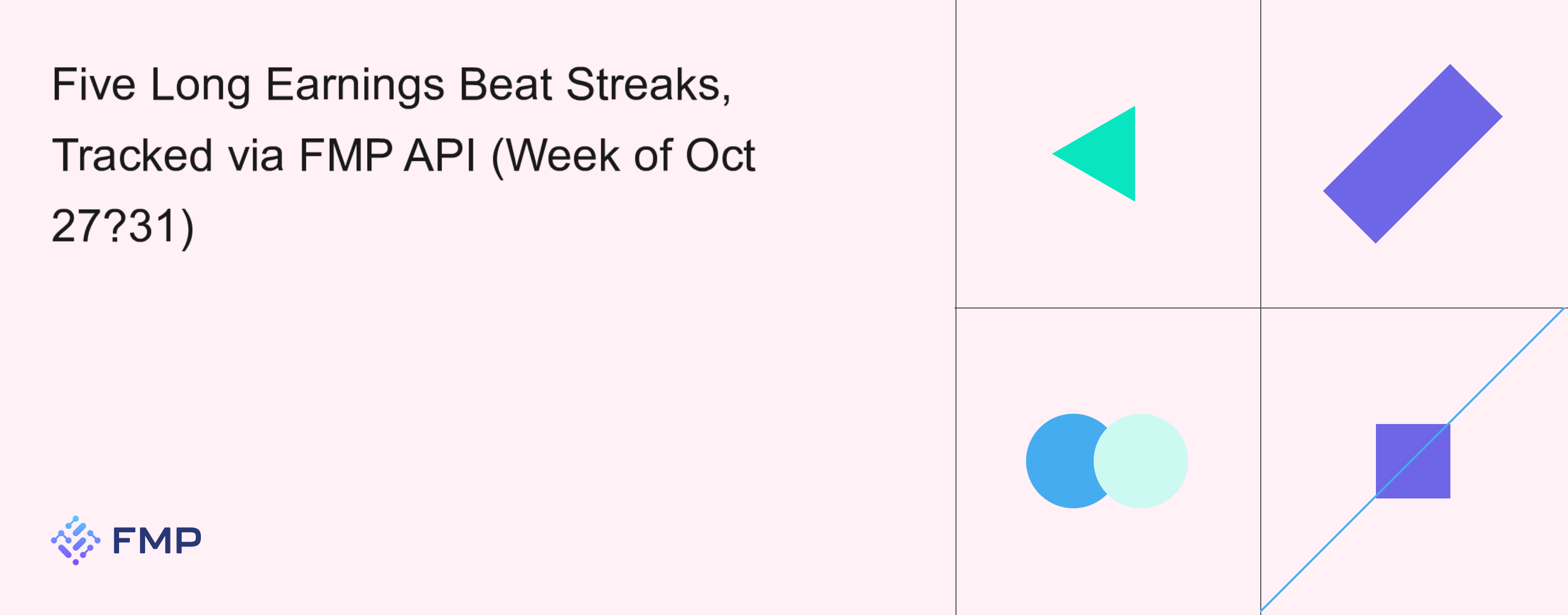
Task: Click the word "Beat" in the headline
Action: (505, 85)
